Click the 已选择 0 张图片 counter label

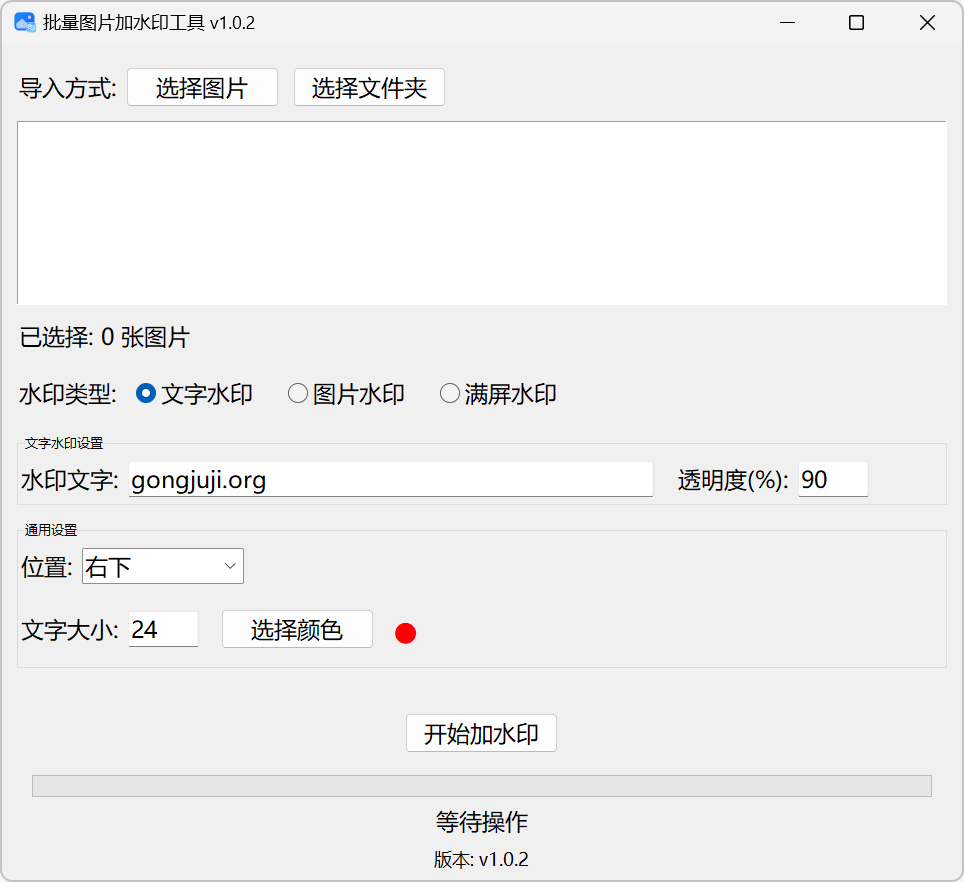(x=103, y=338)
